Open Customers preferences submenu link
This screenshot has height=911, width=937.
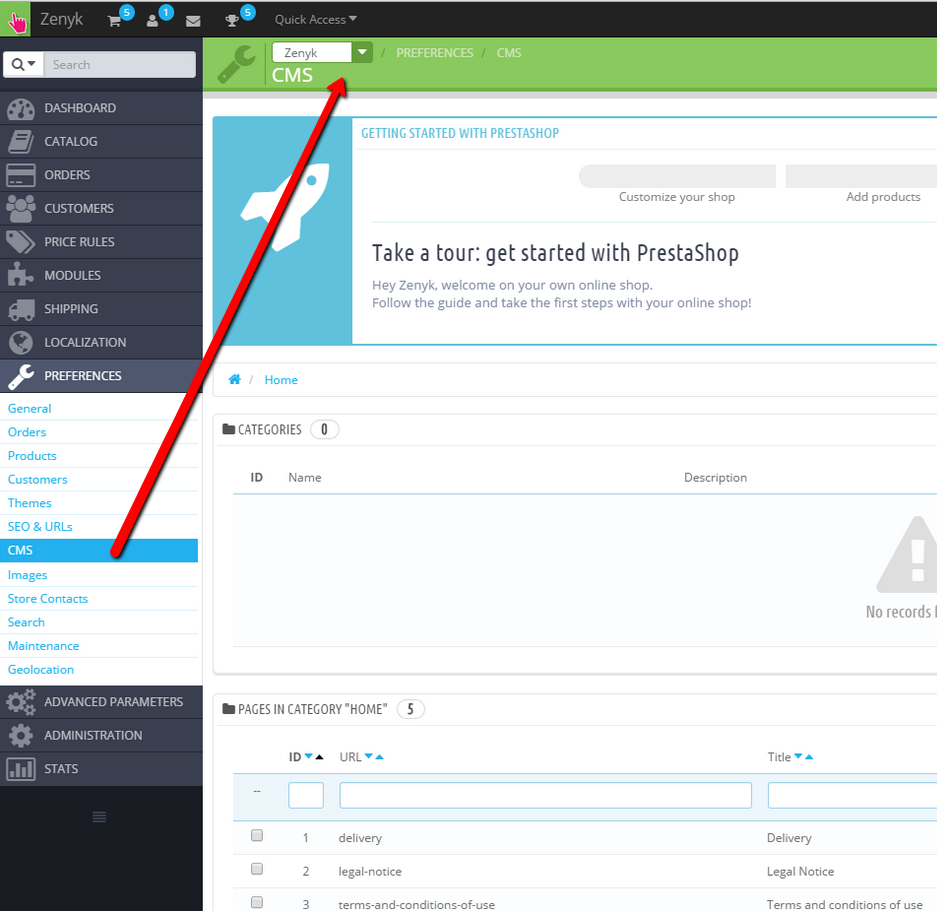38,479
